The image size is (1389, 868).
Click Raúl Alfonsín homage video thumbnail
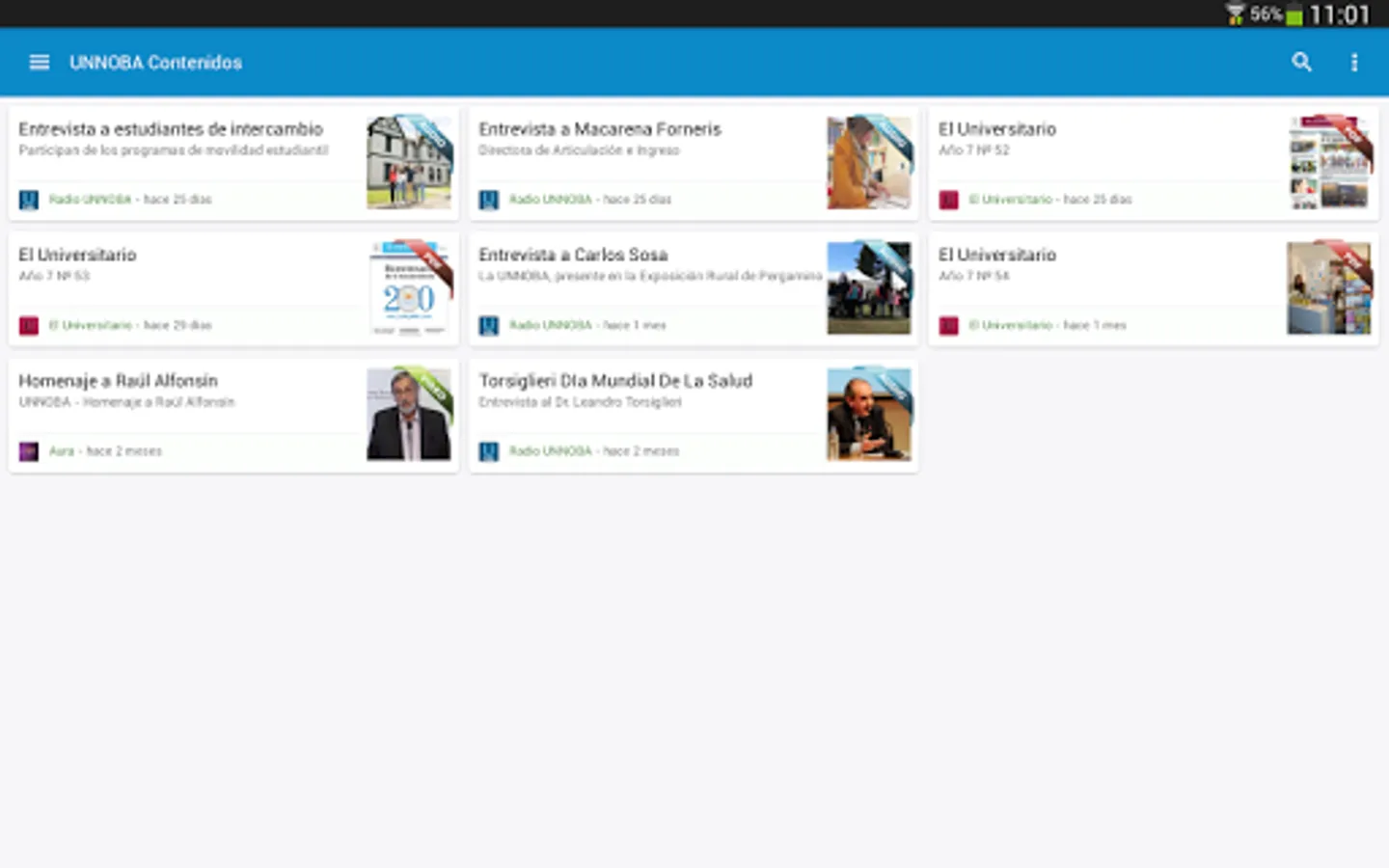tap(409, 415)
